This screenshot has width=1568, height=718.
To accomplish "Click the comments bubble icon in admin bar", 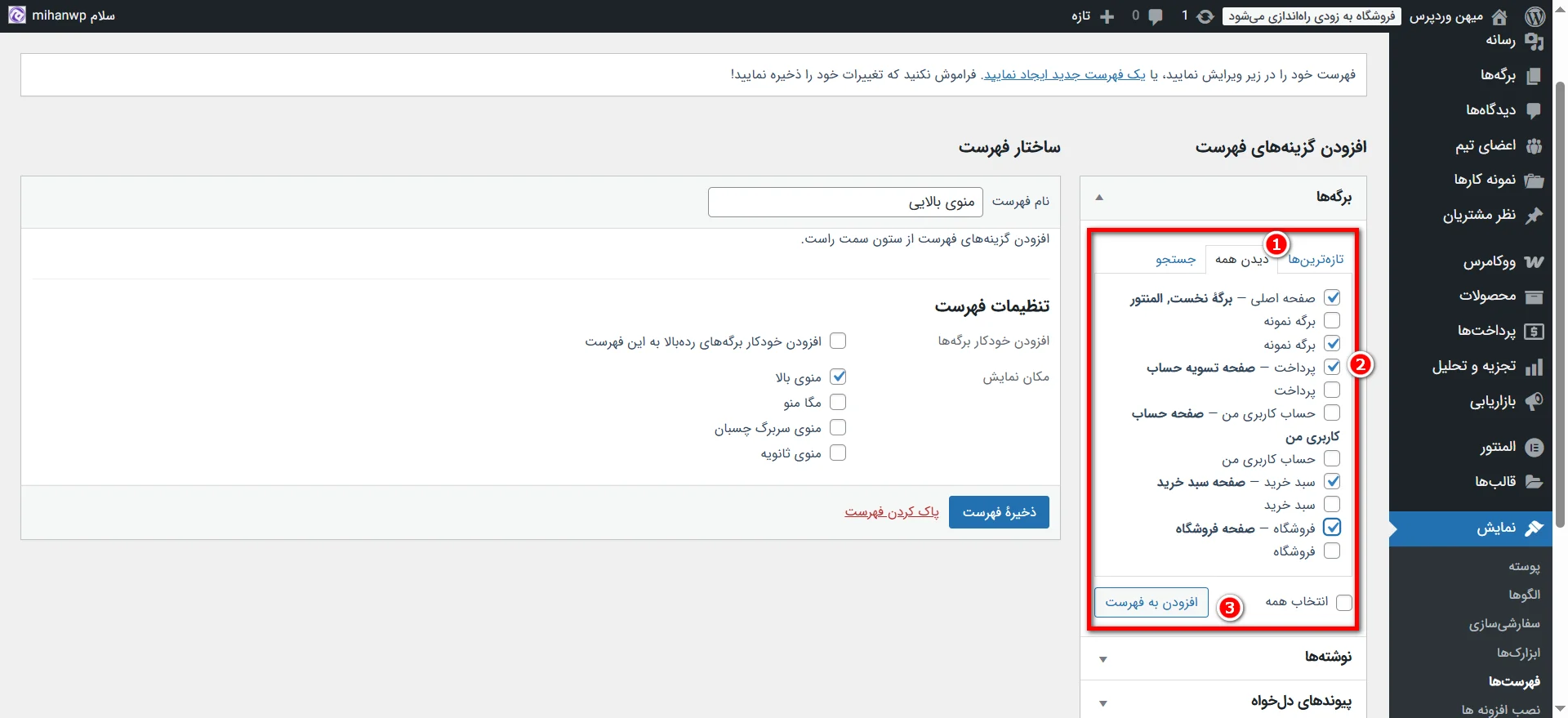I will pyautogui.click(x=1156, y=16).
